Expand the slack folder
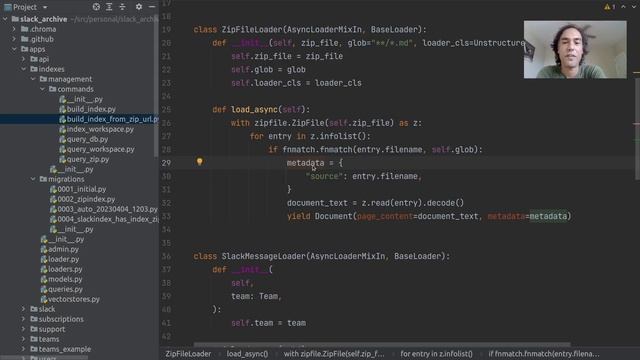The image size is (640, 360). (x=24, y=309)
